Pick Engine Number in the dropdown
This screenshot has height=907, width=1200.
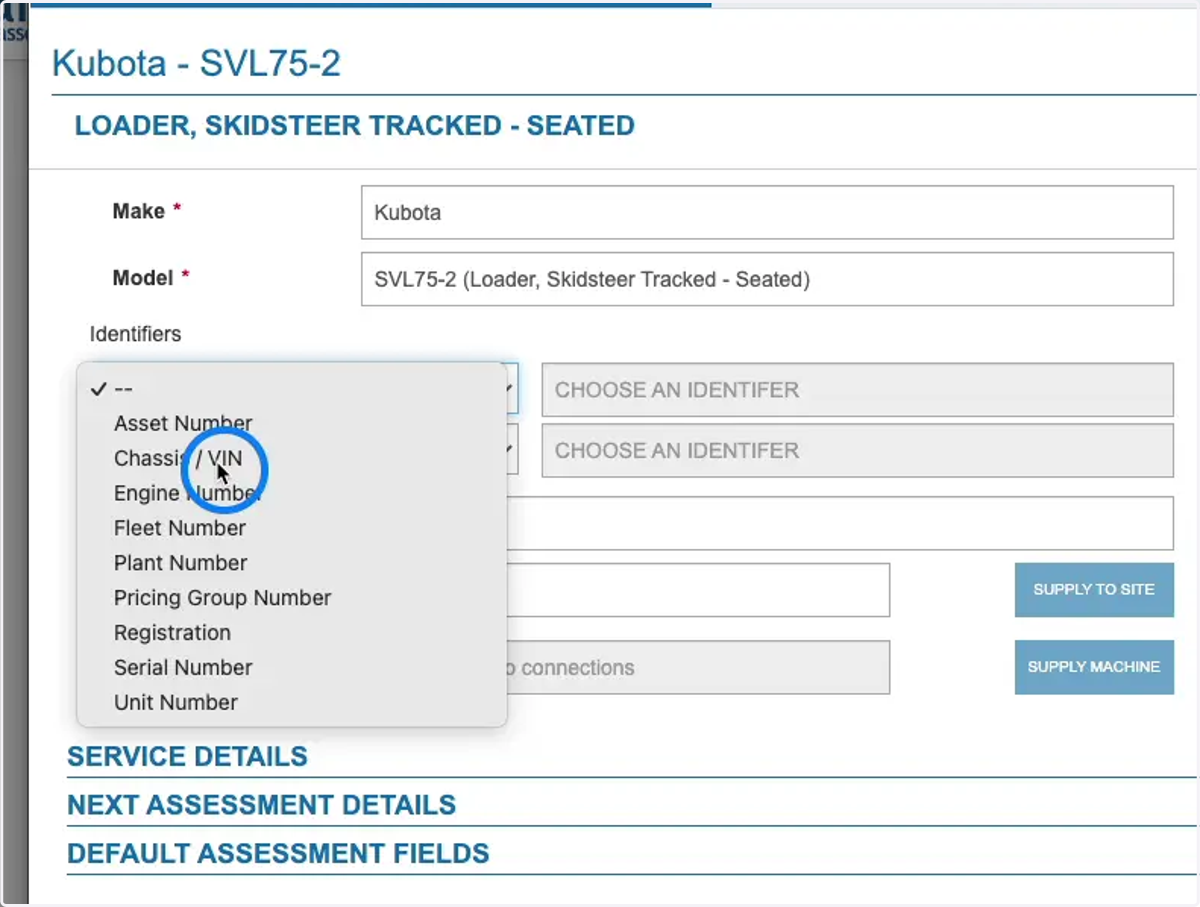click(x=291, y=493)
